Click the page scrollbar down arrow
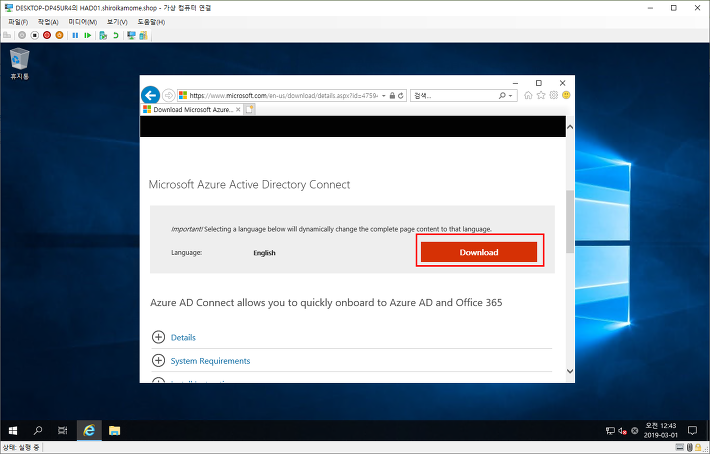The height and width of the screenshot is (454, 710). click(x=570, y=371)
